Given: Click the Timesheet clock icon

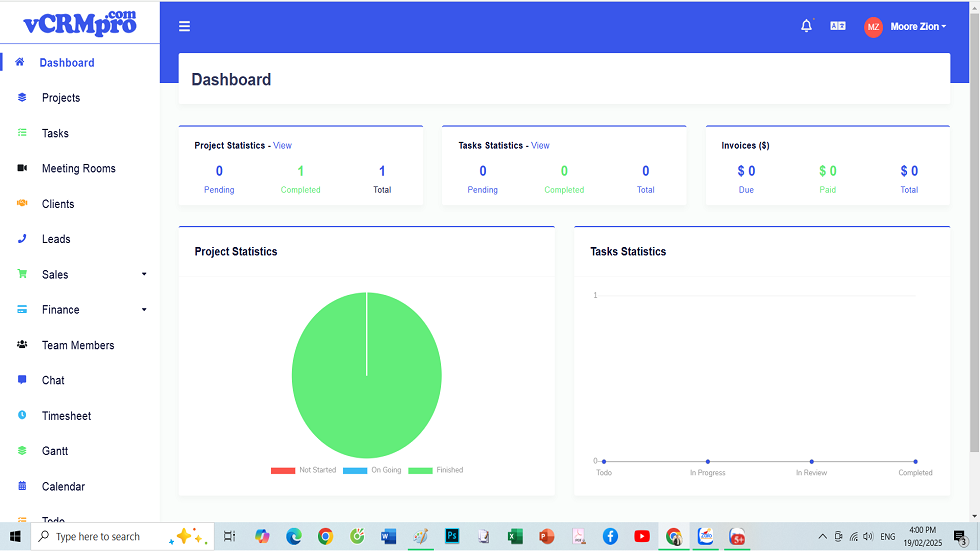Looking at the screenshot, I should [22, 415].
